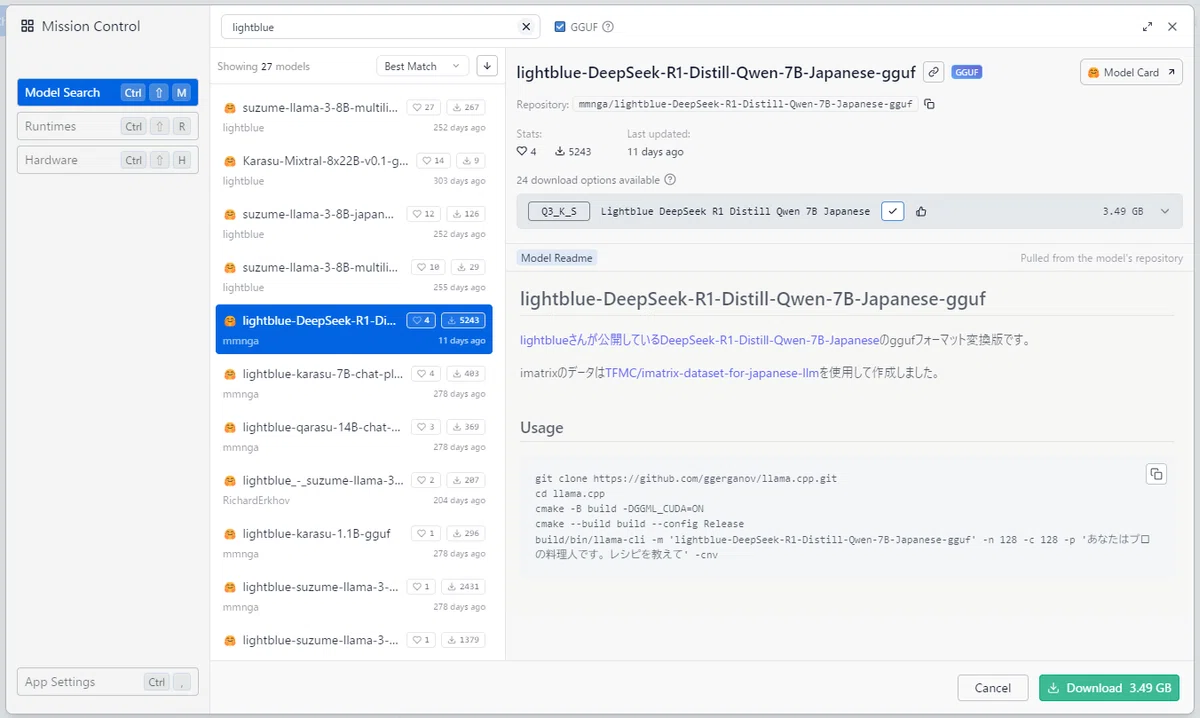The image size is (1200, 718).
Task: Select the lightblue-qarasu-14B-chat model
Action: coord(354,436)
